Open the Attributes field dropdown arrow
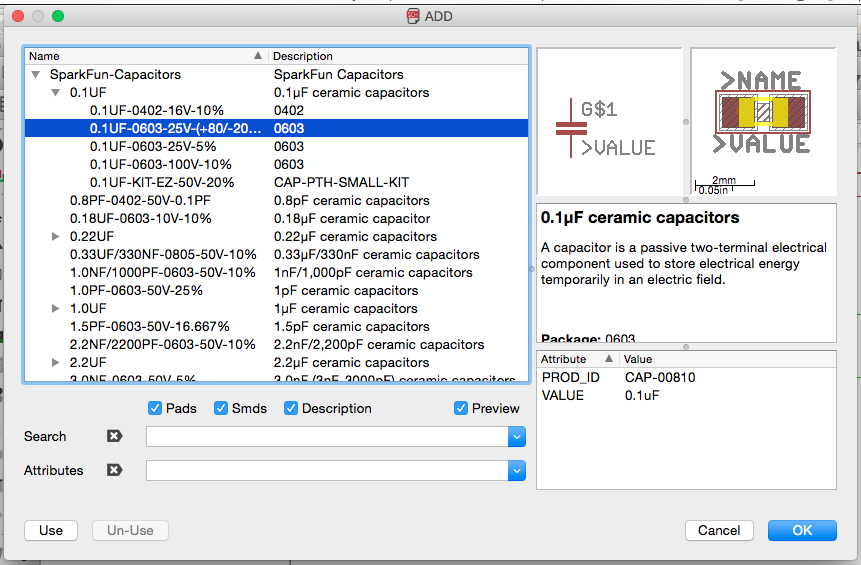This screenshot has height=565, width=861. tap(517, 471)
